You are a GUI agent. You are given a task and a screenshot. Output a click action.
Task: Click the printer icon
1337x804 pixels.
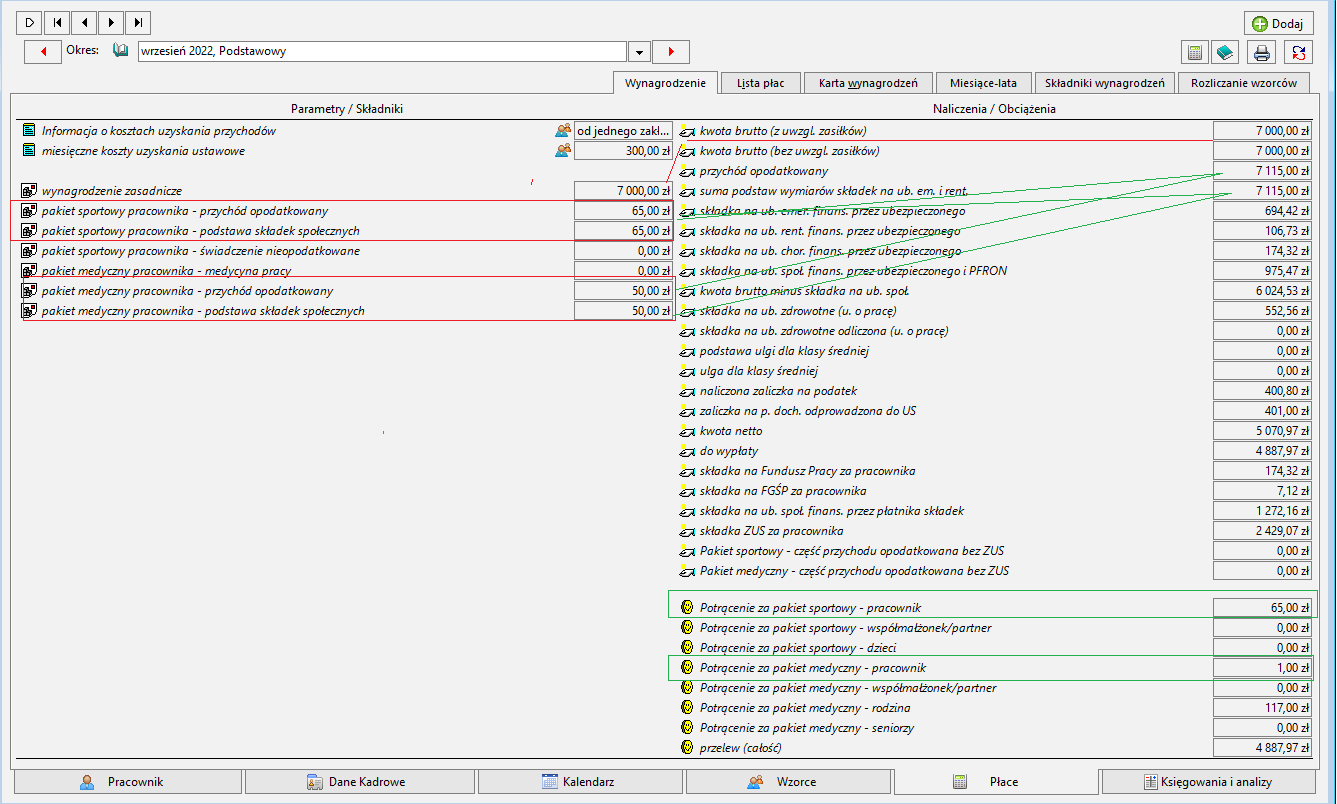click(1263, 52)
